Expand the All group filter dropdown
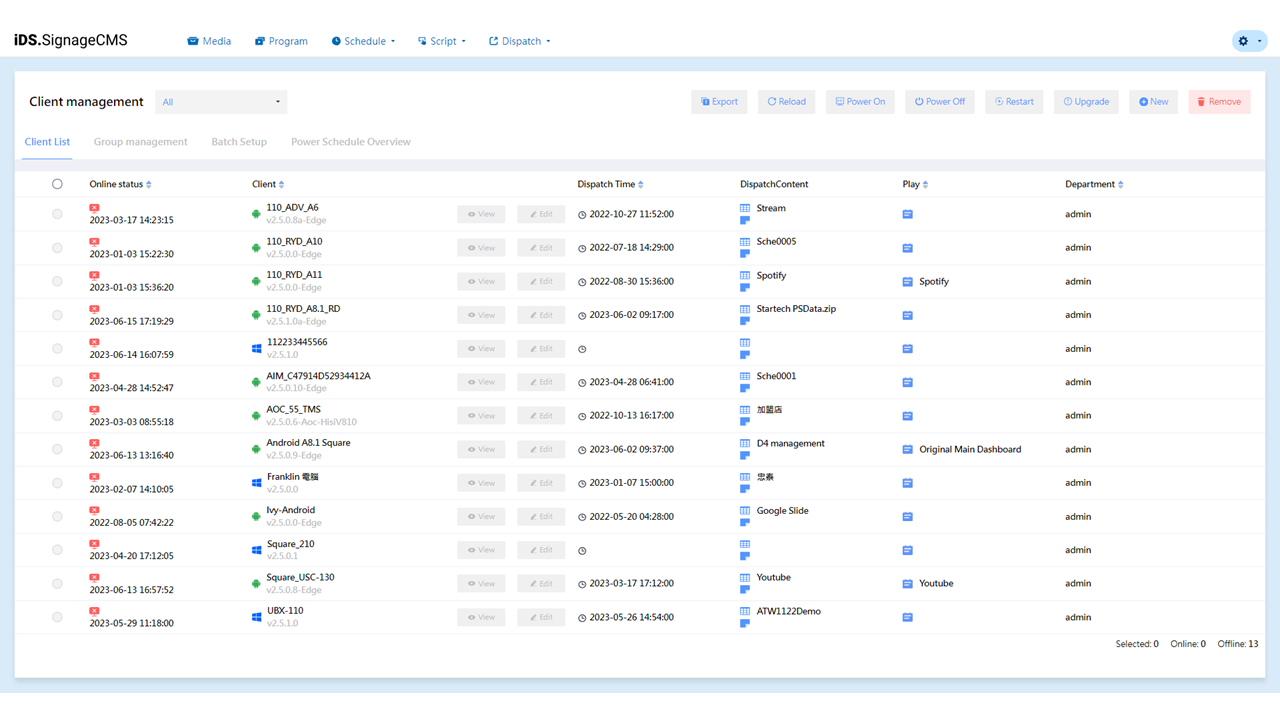Viewport: 1280px width, 720px height. (x=221, y=102)
